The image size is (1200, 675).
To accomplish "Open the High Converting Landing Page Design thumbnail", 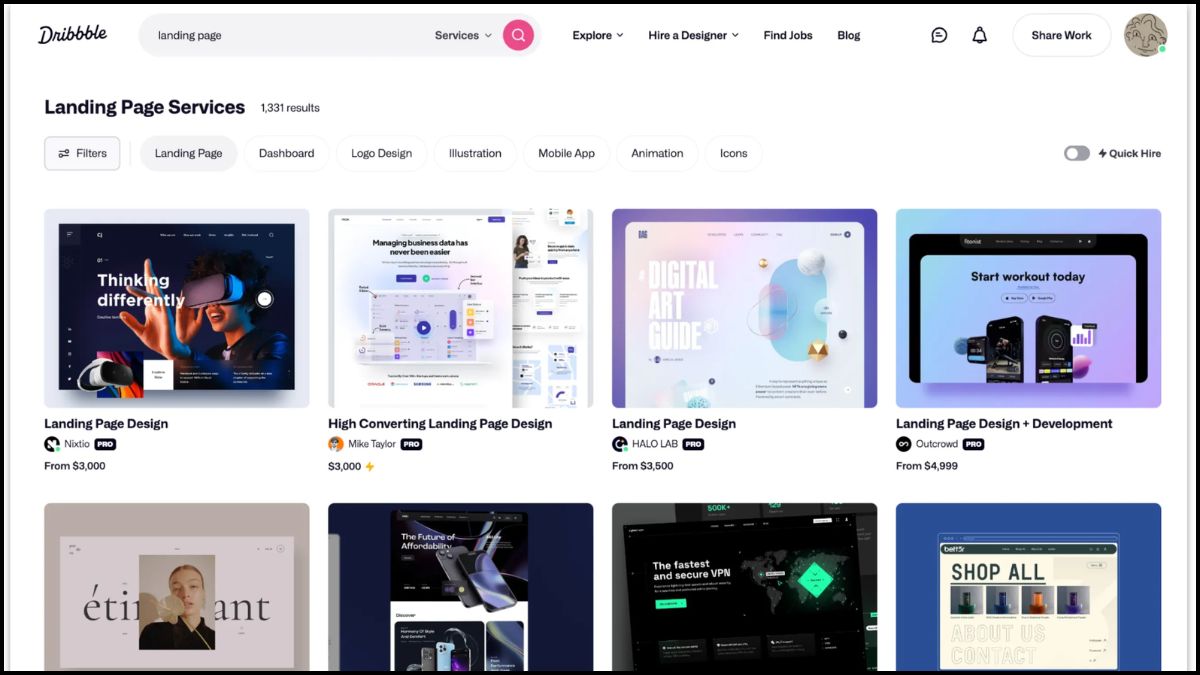I will (461, 308).
